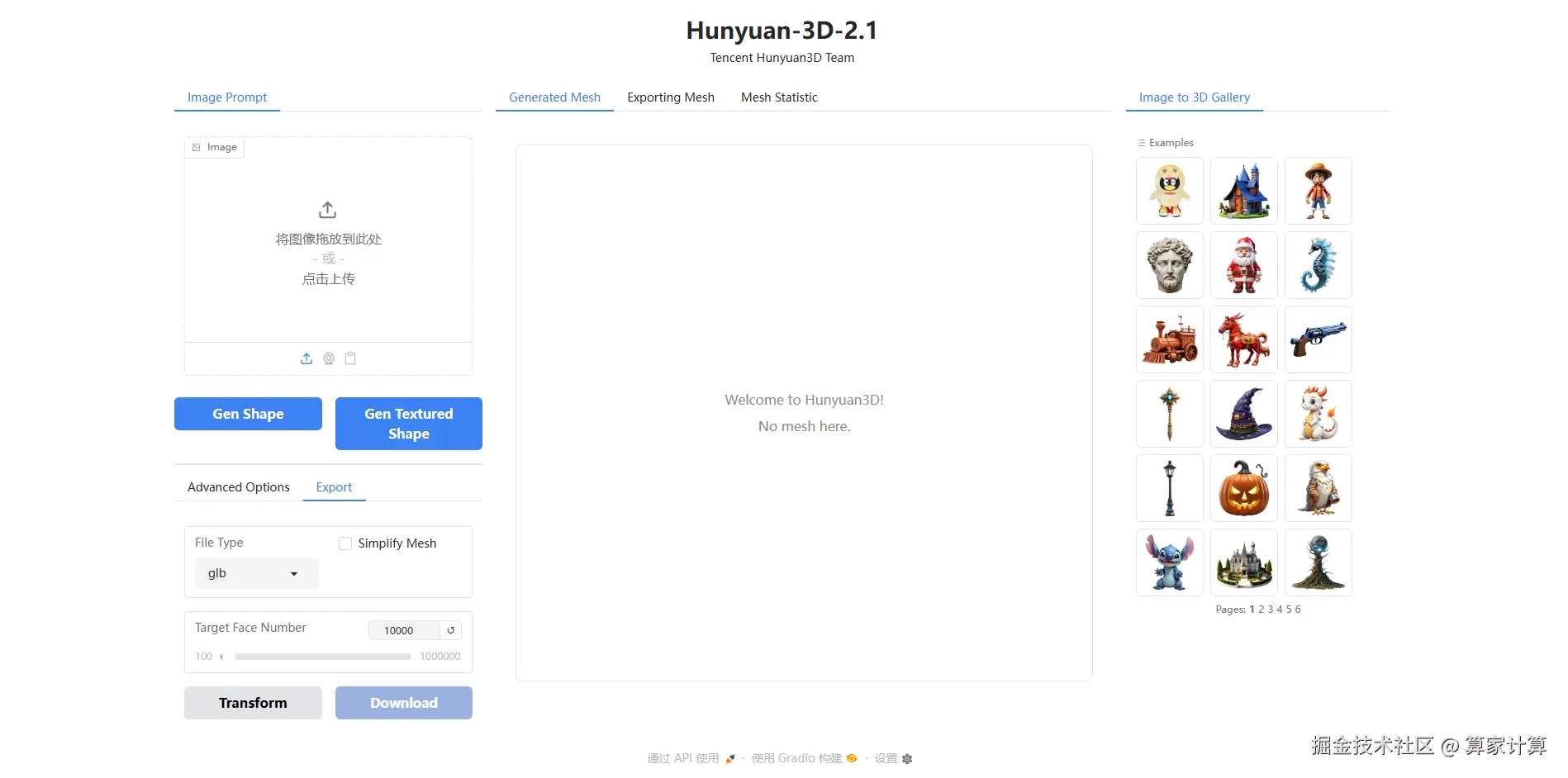Click the settings gear icon in footer
Screen dimensions: 1568x778
click(907, 759)
